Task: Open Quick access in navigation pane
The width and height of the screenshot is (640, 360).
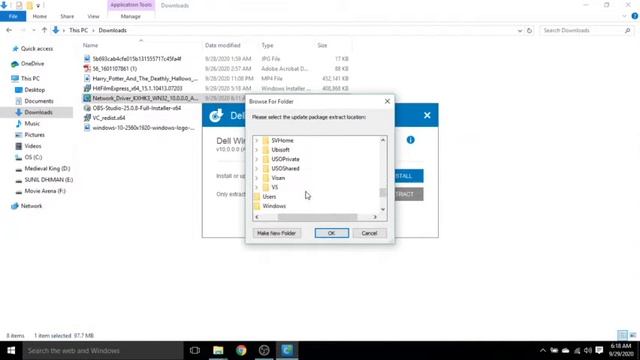Action: (x=37, y=49)
